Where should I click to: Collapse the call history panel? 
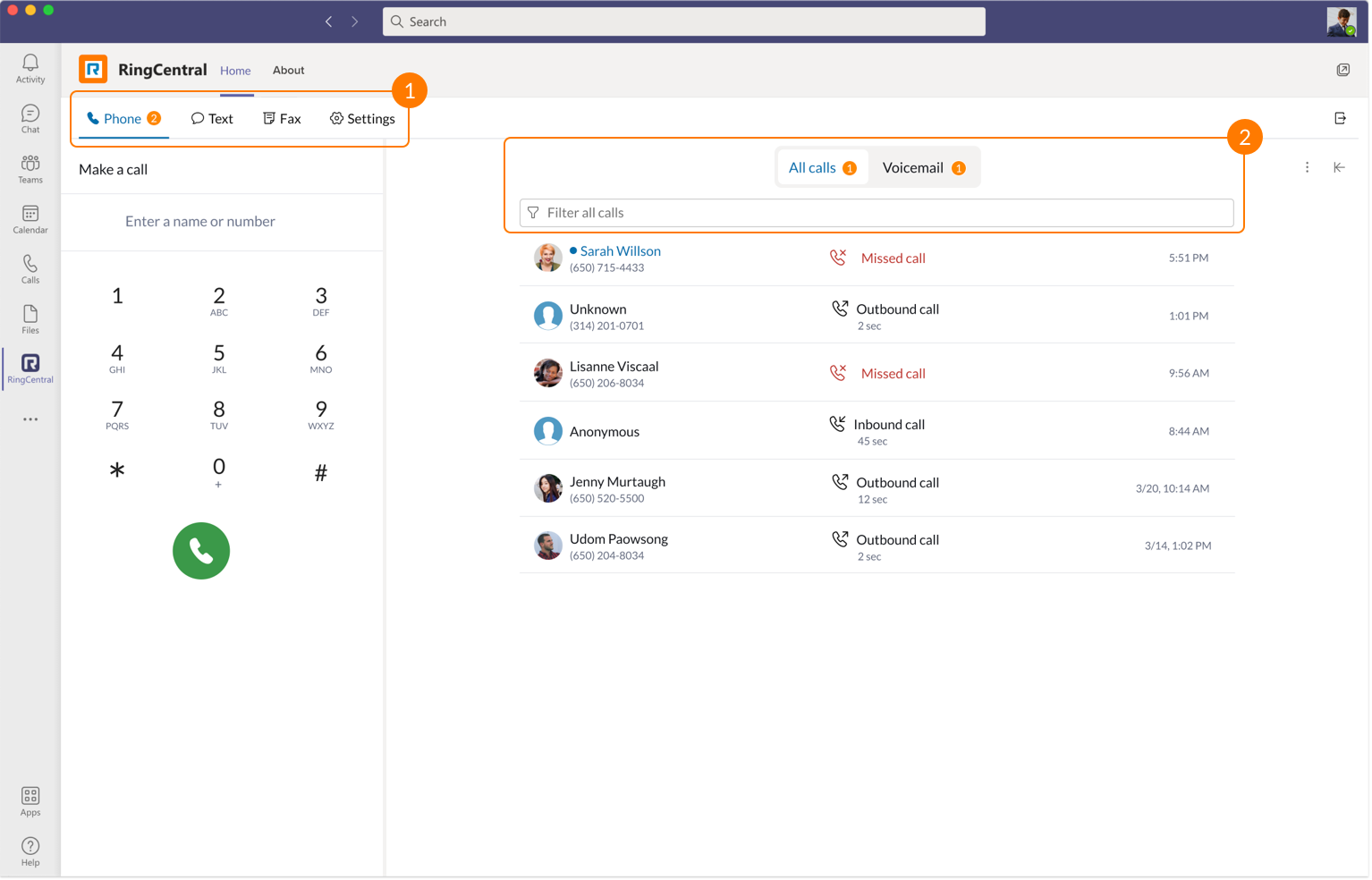tap(1339, 167)
